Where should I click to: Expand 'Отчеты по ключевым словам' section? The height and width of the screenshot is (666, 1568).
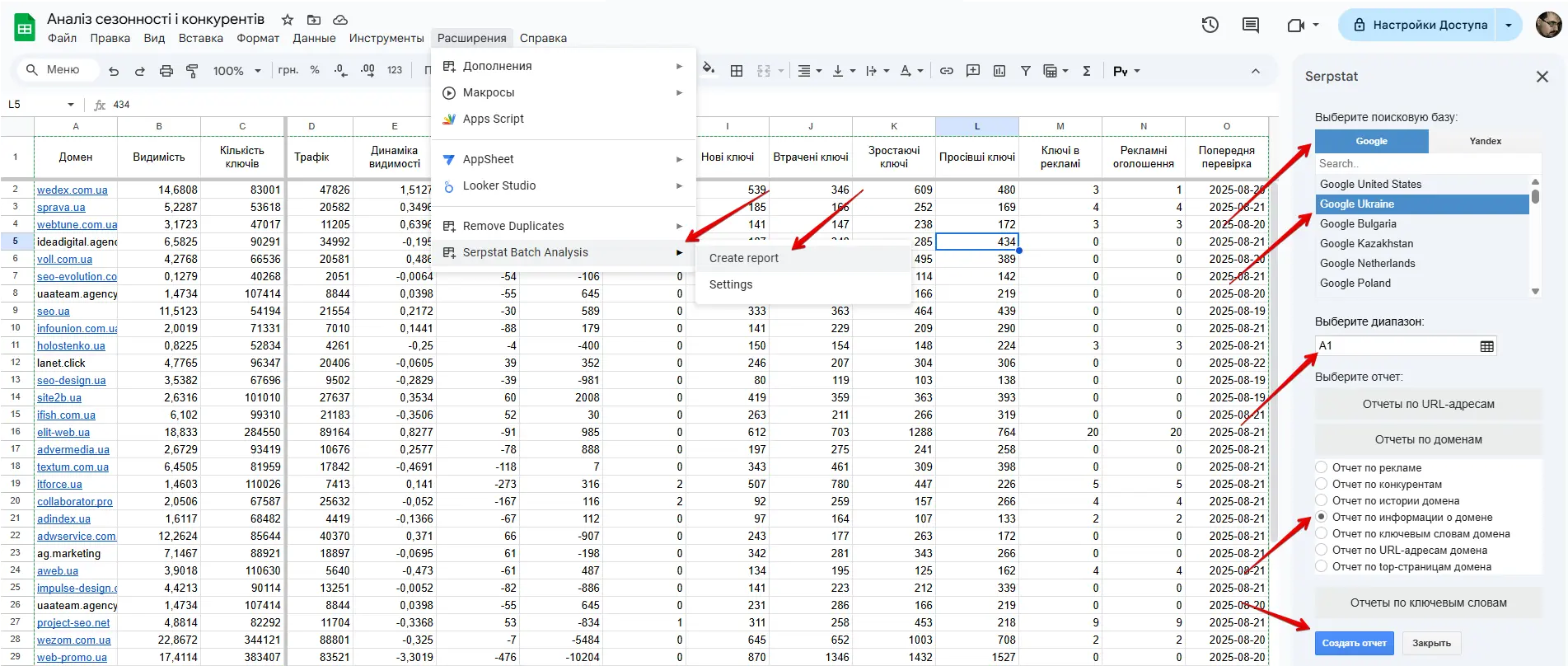(1428, 603)
